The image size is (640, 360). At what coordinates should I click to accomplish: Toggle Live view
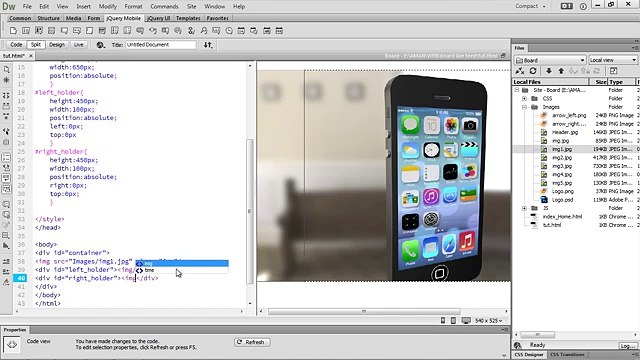[x=78, y=45]
